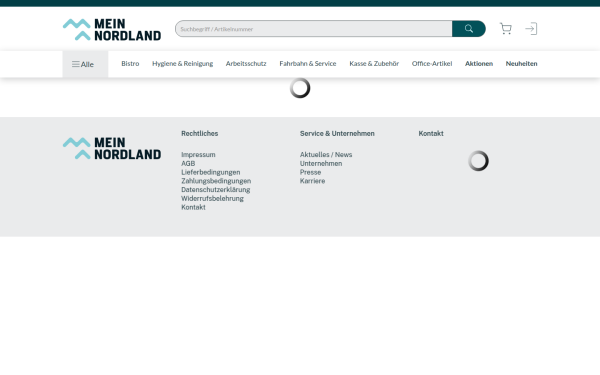Open the Impressum link
Image resolution: width=600 pixels, height=375 pixels.
tap(198, 155)
